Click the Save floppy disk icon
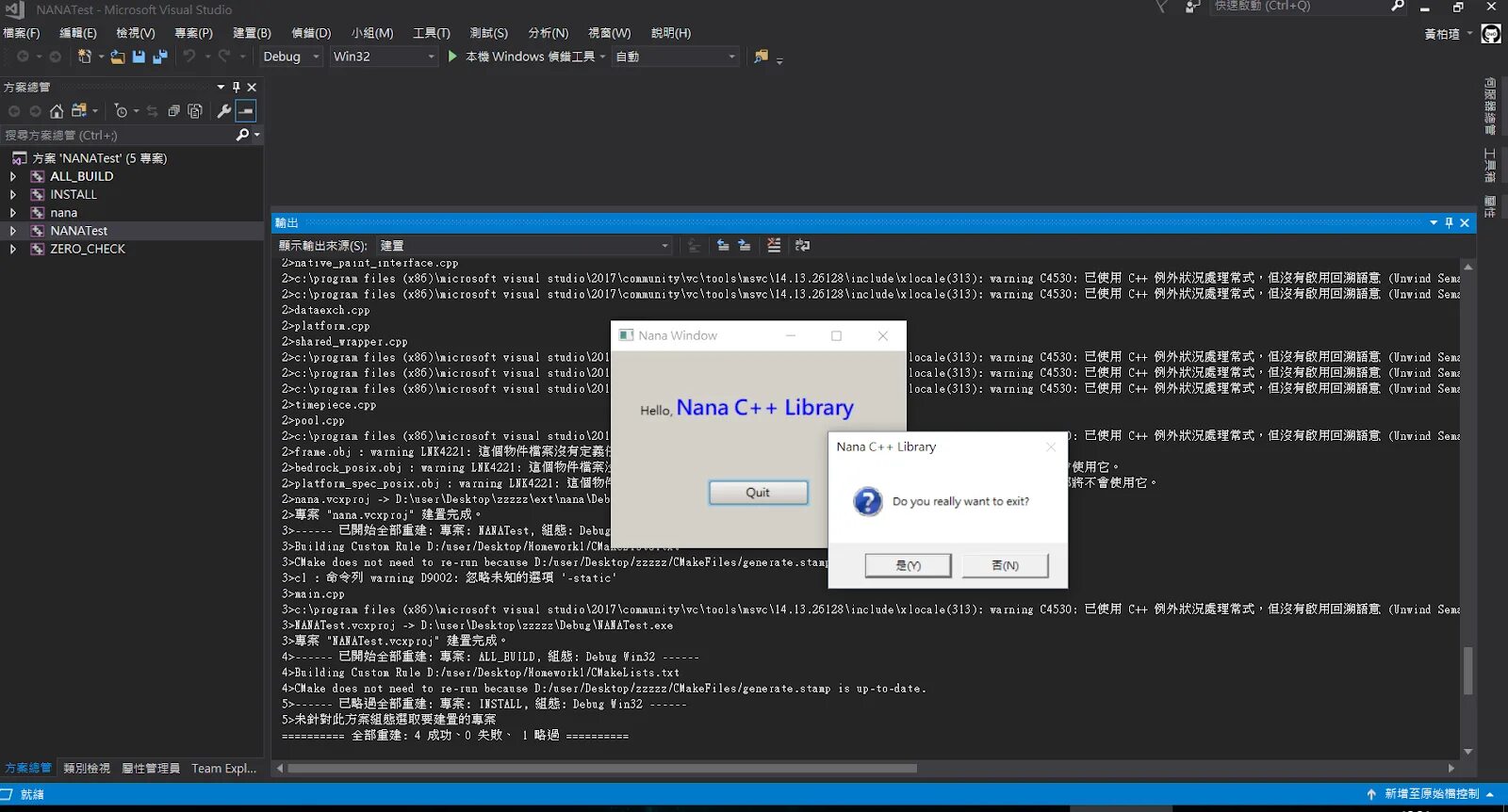The image size is (1508, 812). tap(139, 57)
